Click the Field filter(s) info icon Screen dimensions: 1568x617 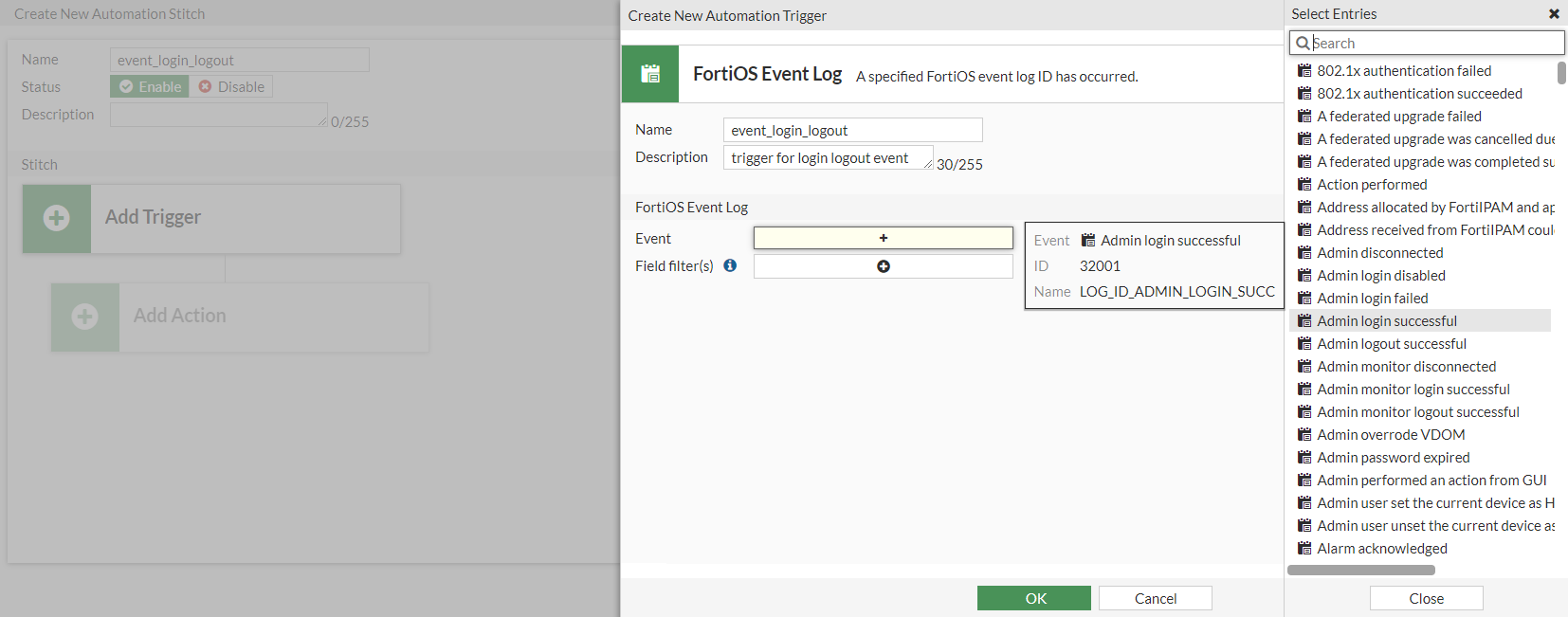(730, 265)
